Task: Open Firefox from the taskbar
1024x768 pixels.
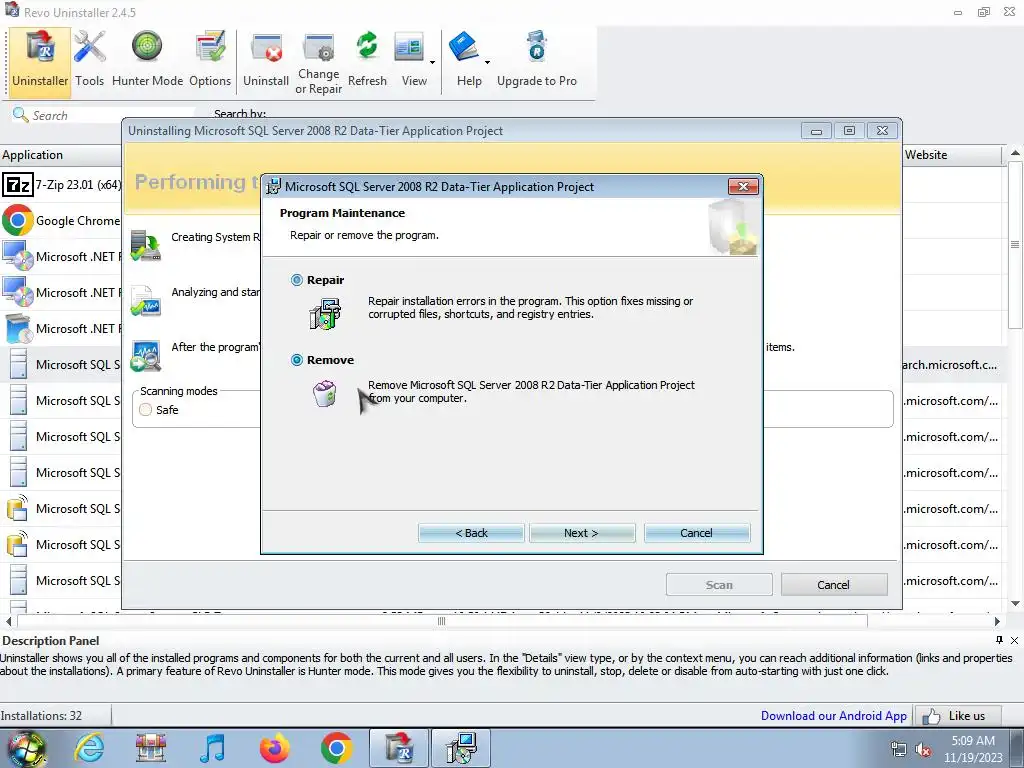Action: coord(274,748)
